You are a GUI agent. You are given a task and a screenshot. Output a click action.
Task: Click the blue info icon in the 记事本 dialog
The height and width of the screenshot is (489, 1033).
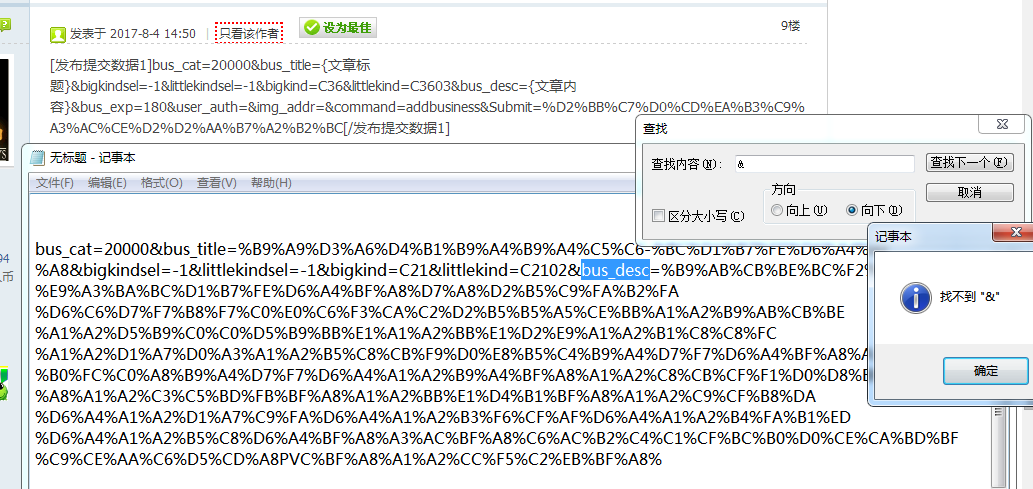point(914,297)
